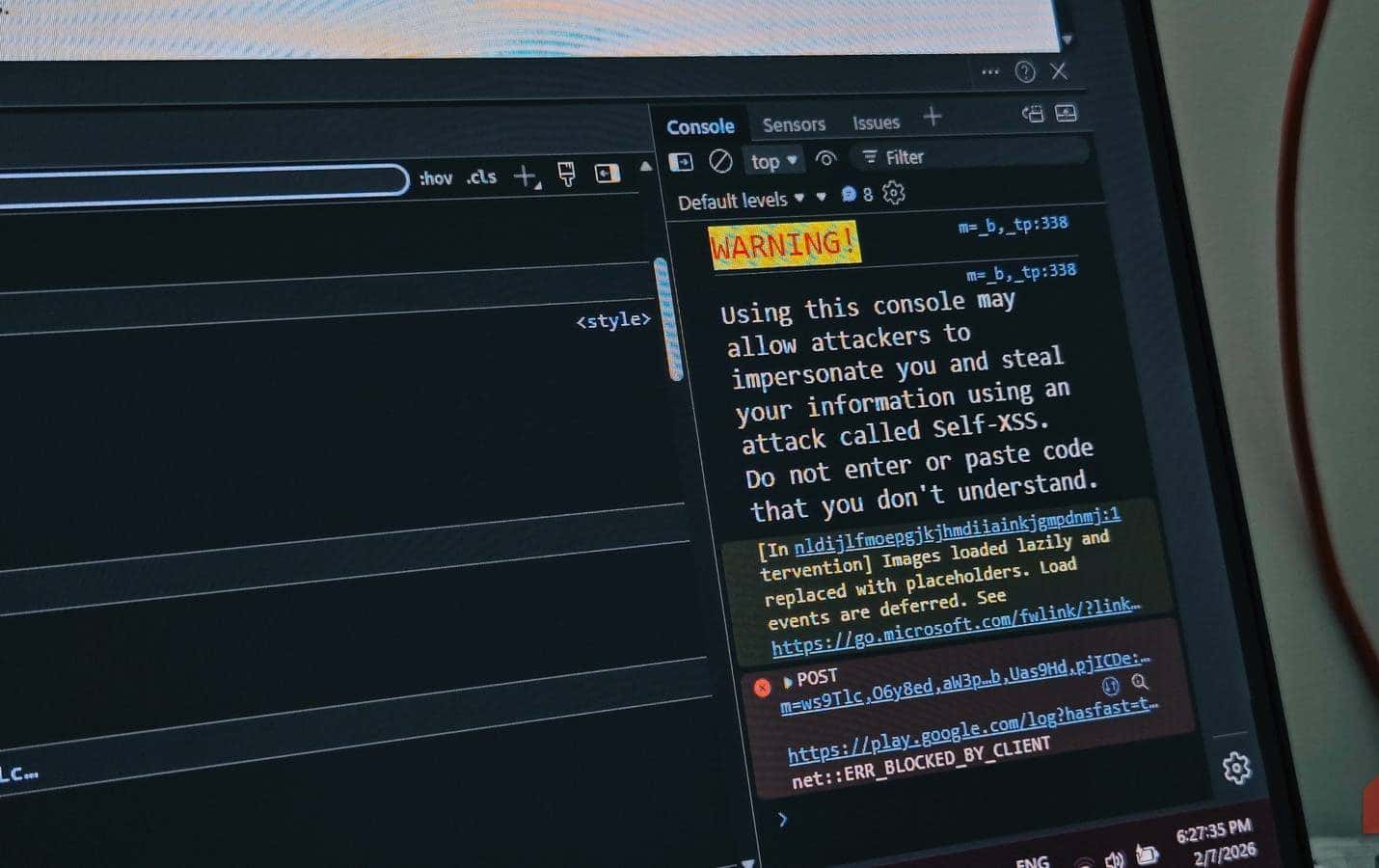
Task: Click the net::ERR_BLOCKED_BY_CLIENT error text
Action: (x=921, y=763)
